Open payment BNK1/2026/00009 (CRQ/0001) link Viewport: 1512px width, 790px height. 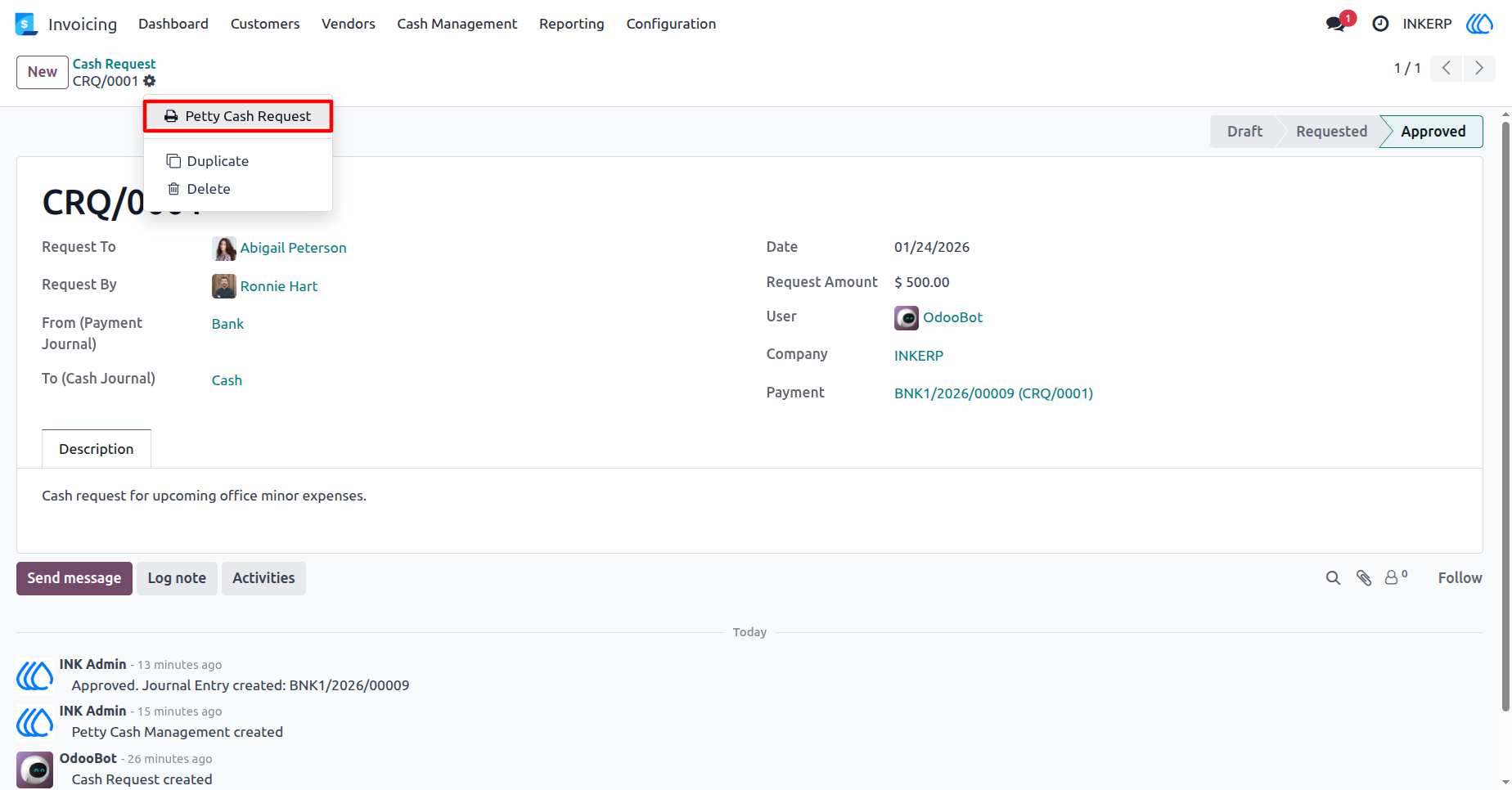[993, 393]
